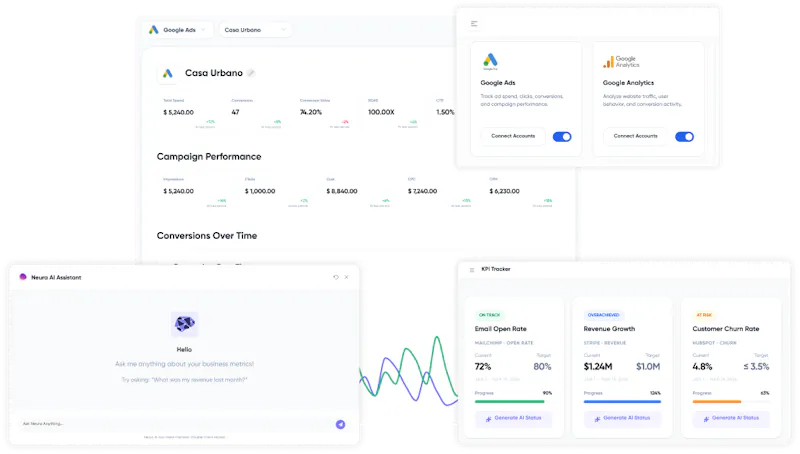This screenshot has height=454, width=800.
Task: Generate AI Status for Email Open Rate
Action: coord(513,418)
